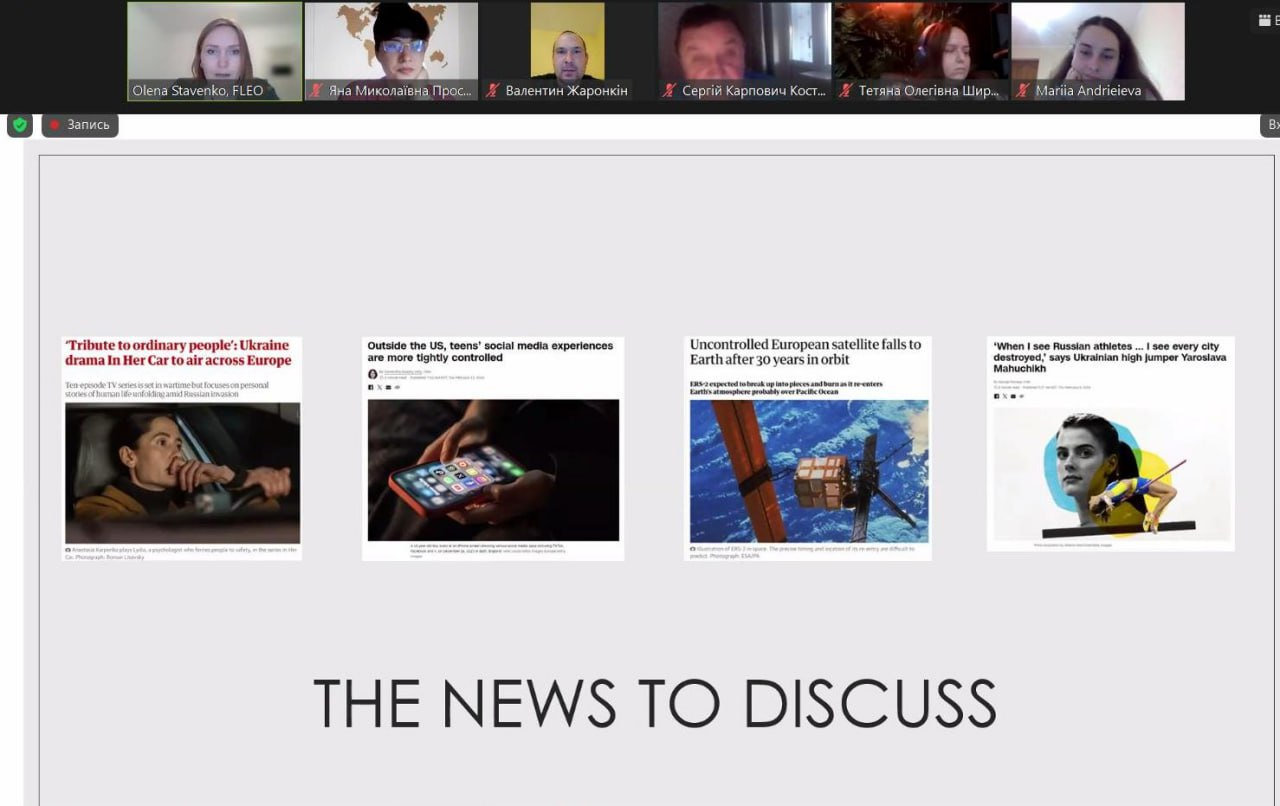Click Тетяна Олегівна's muted microphone icon
This screenshot has width=1280, height=806.
click(x=846, y=91)
